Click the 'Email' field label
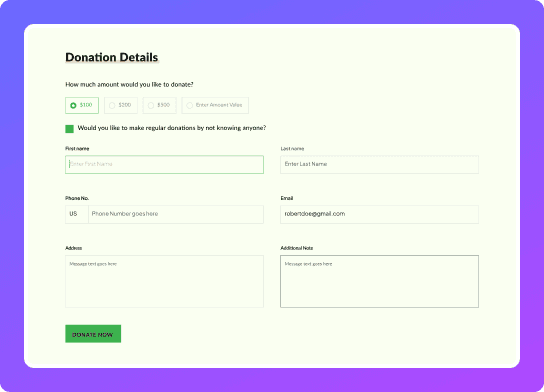The image size is (544, 392). click(287, 198)
